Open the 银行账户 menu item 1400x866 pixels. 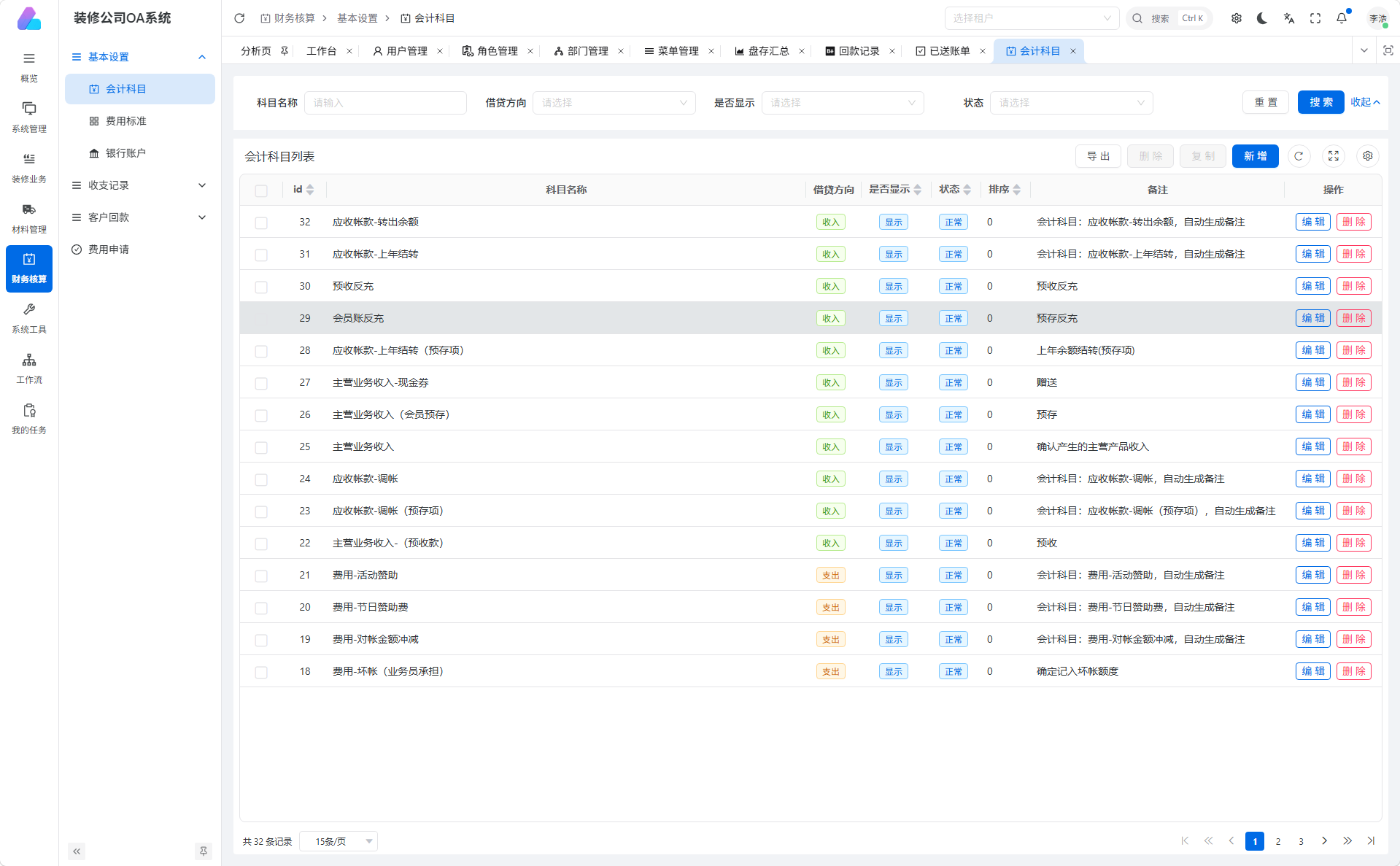click(139, 153)
